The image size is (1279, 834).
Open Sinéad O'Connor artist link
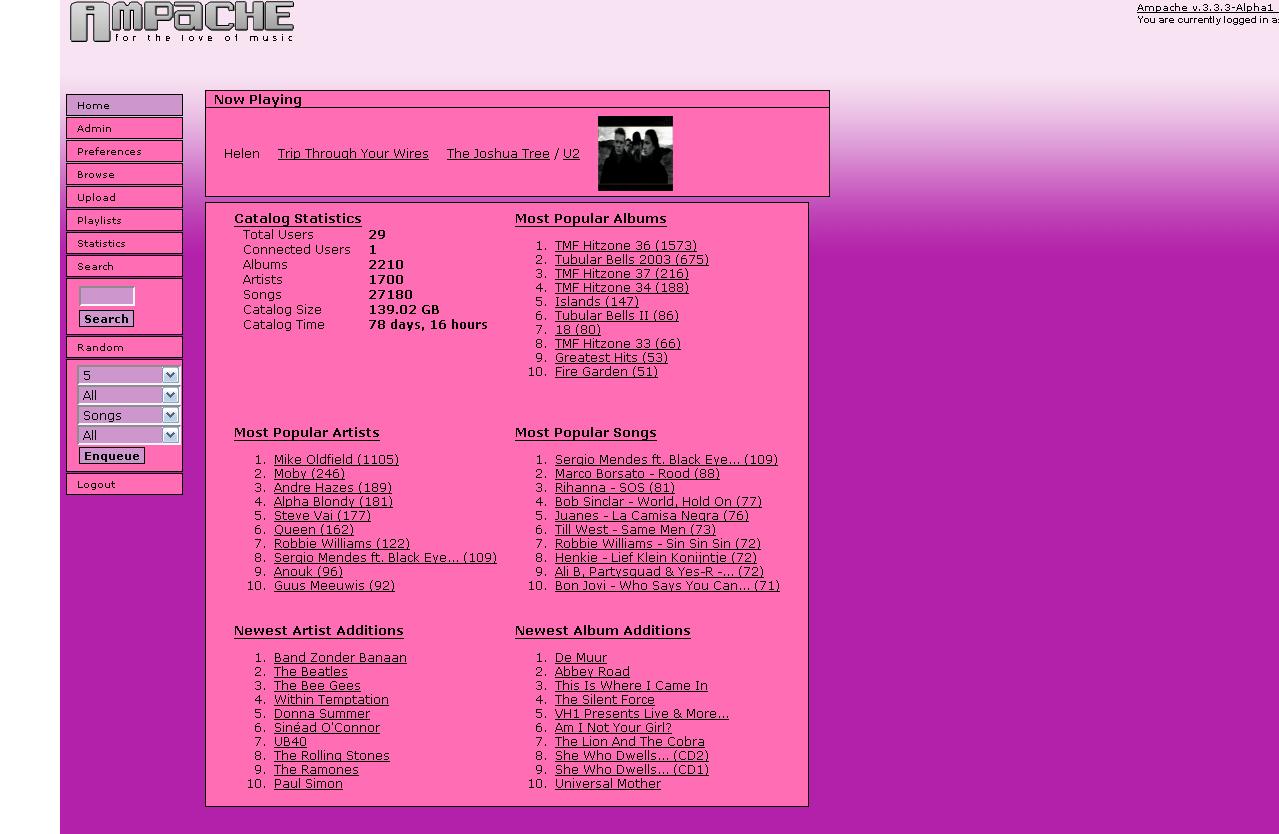click(x=327, y=728)
